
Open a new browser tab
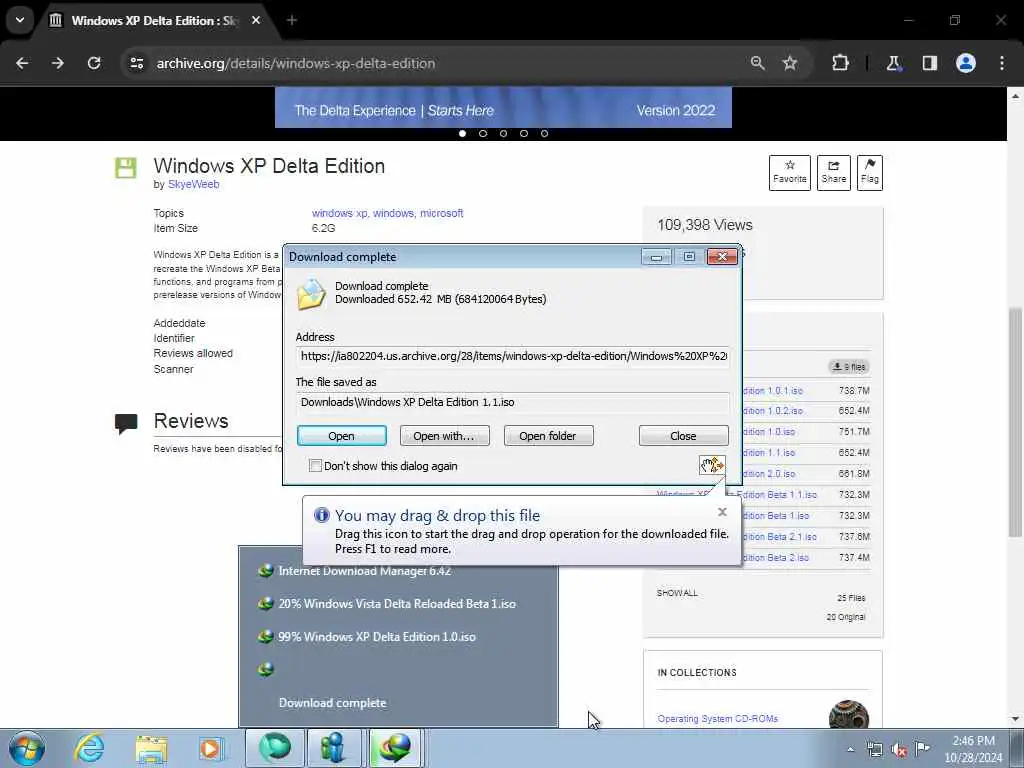click(x=292, y=20)
